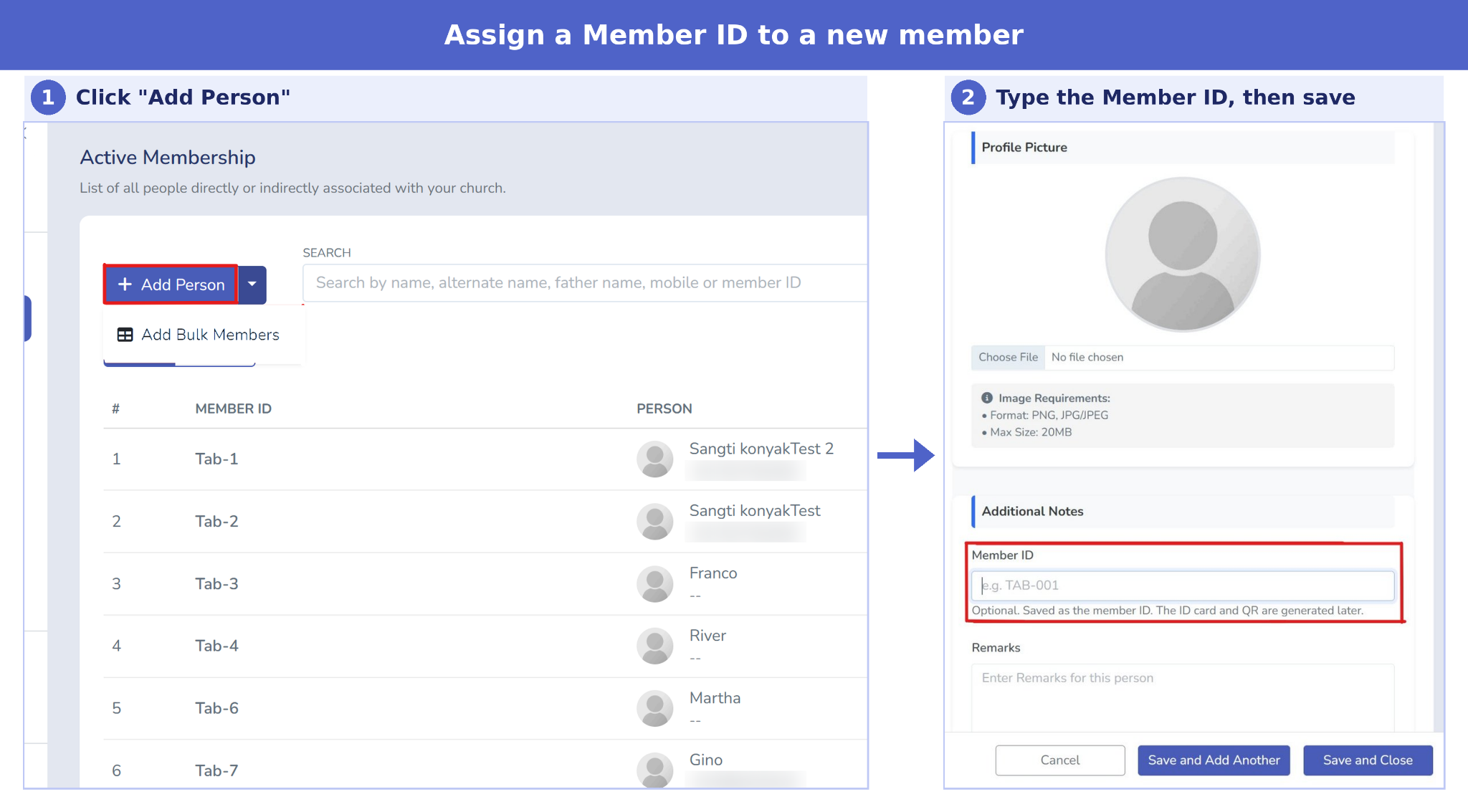Click the plus icon on Add Person
This screenshot has height=812, width=1468.
125,285
